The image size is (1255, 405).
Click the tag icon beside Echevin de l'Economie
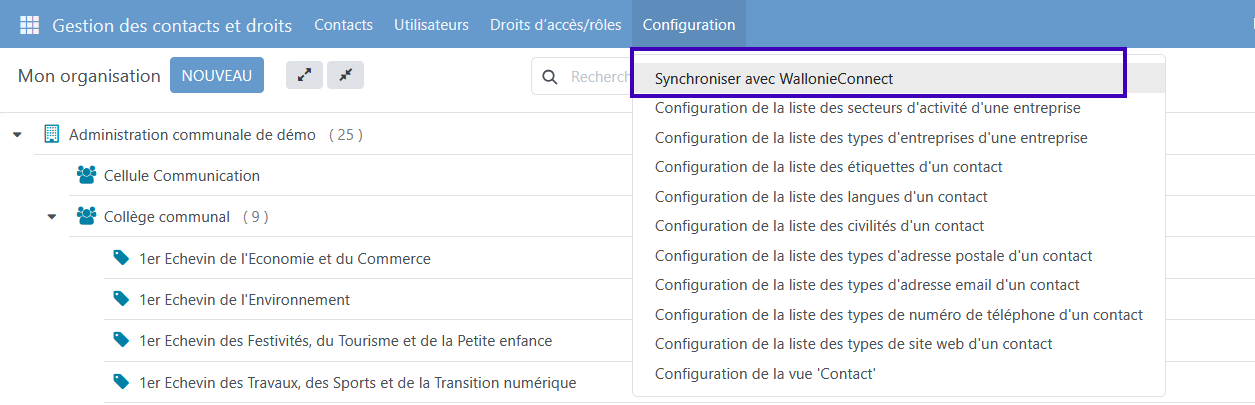click(122, 258)
